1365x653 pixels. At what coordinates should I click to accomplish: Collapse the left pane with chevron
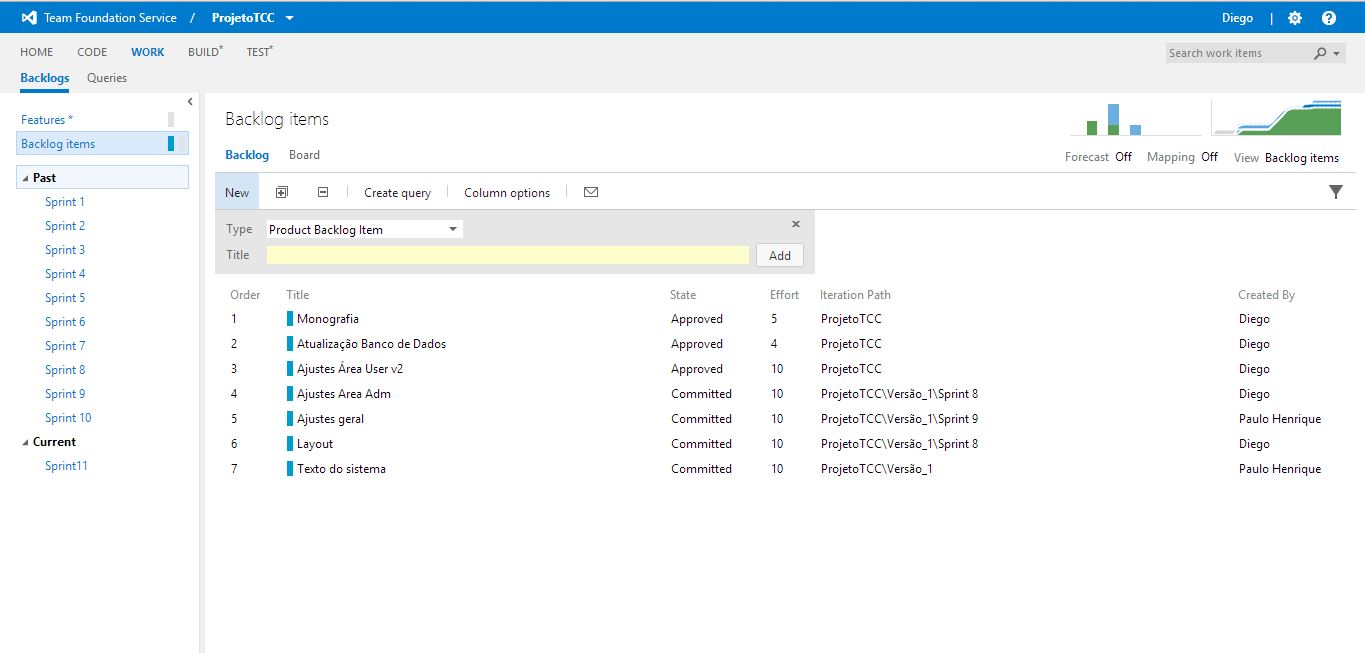(190, 101)
